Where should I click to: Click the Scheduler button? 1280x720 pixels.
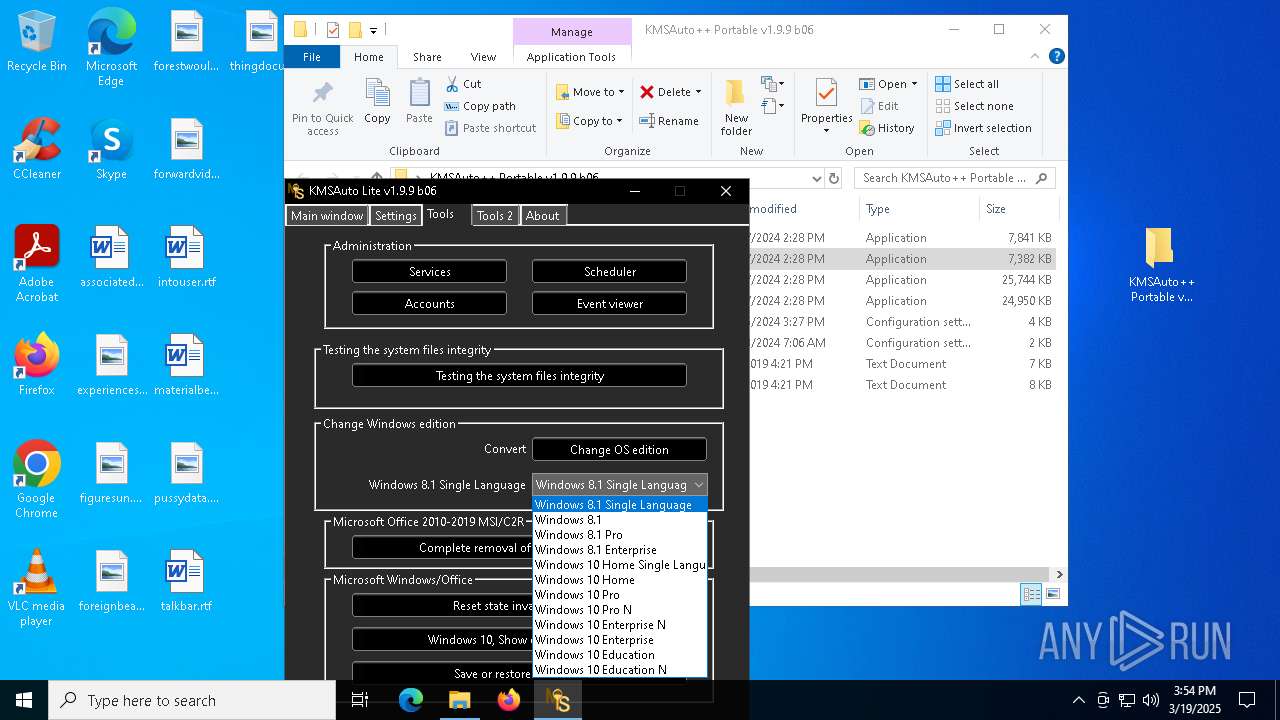pos(610,272)
